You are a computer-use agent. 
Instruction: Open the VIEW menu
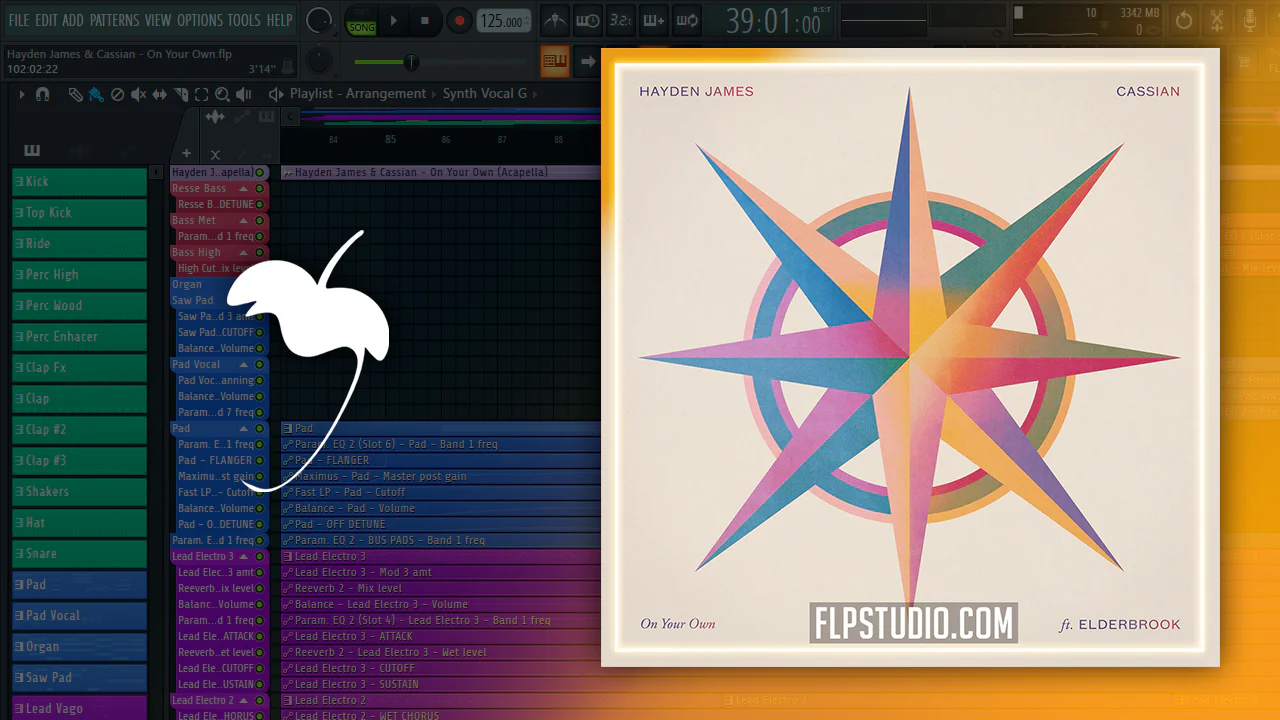[158, 20]
